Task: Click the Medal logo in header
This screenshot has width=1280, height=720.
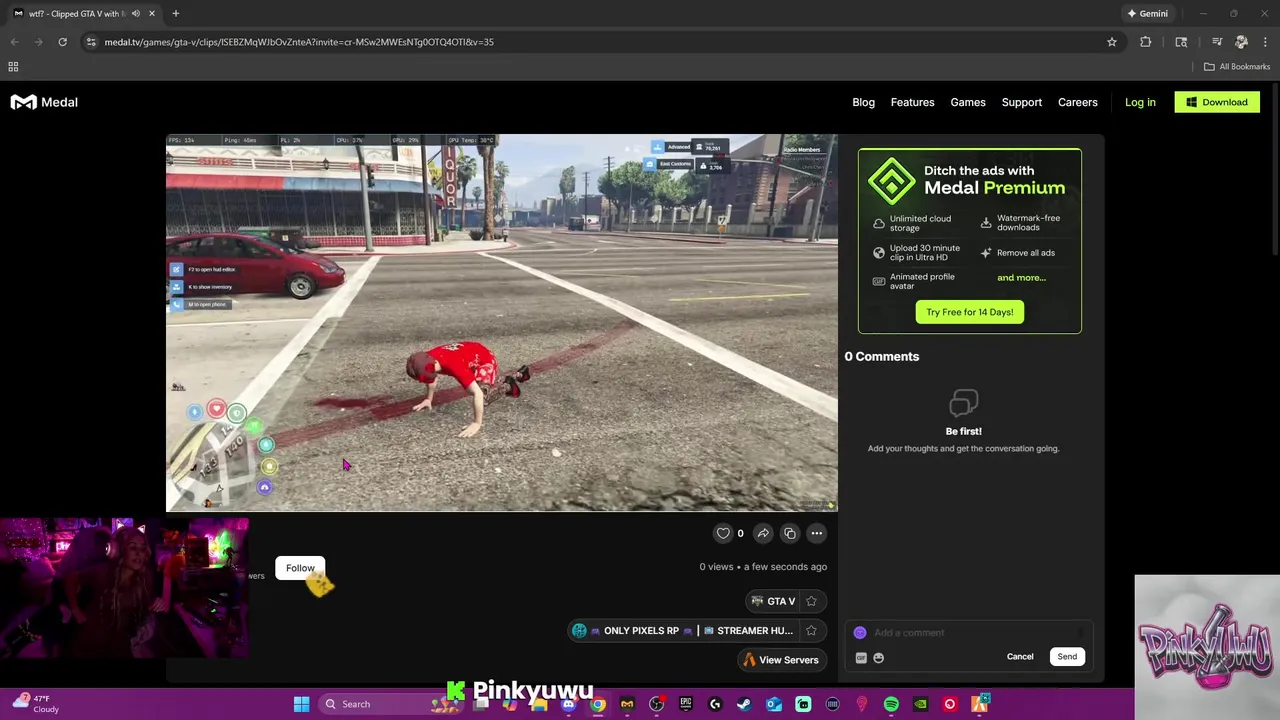Action: point(44,102)
